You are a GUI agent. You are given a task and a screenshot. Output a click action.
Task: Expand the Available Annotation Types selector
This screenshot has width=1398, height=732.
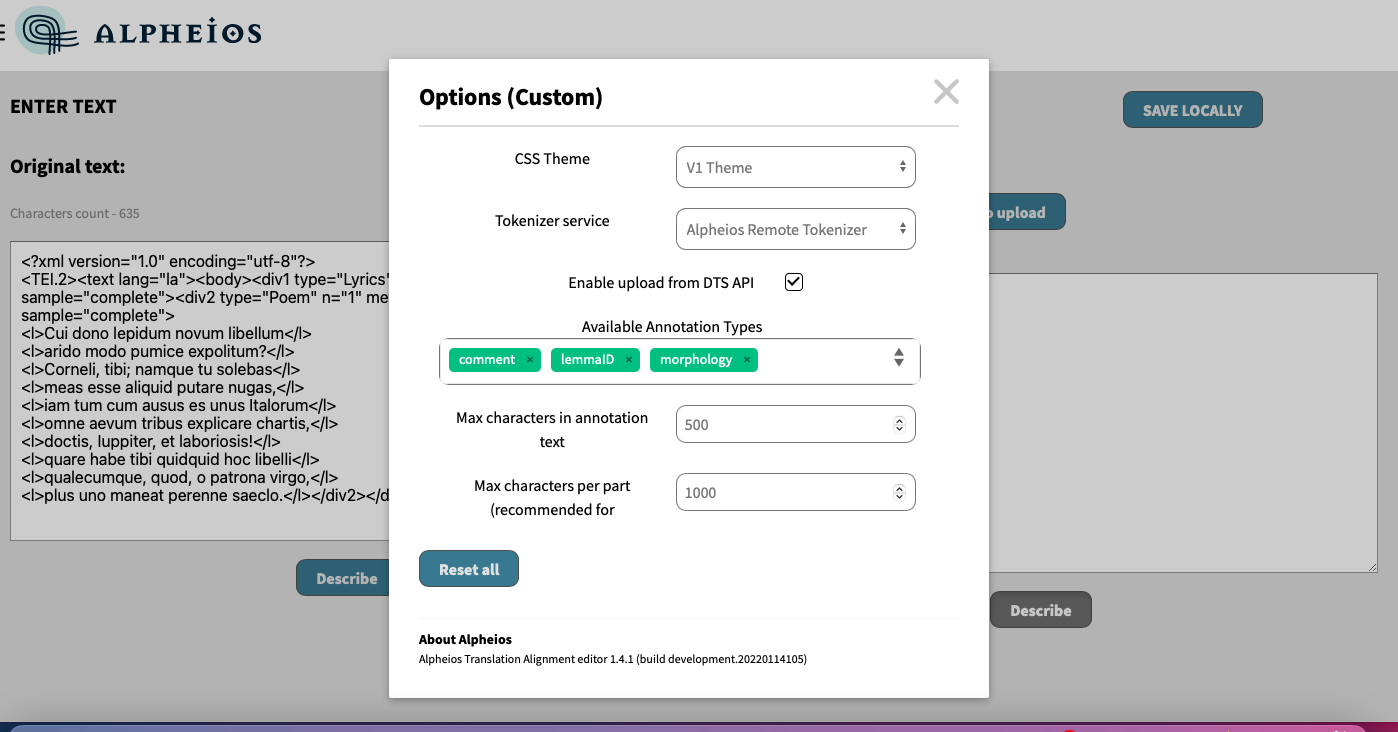coord(898,358)
